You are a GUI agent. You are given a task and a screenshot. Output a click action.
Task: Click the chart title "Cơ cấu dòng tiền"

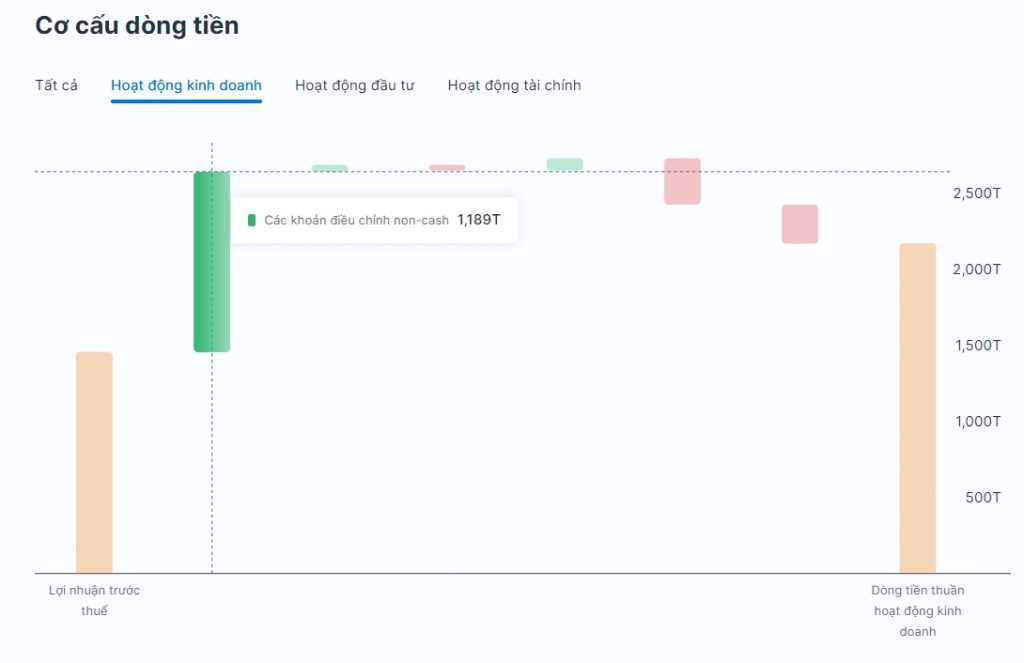pyautogui.click(x=137, y=25)
